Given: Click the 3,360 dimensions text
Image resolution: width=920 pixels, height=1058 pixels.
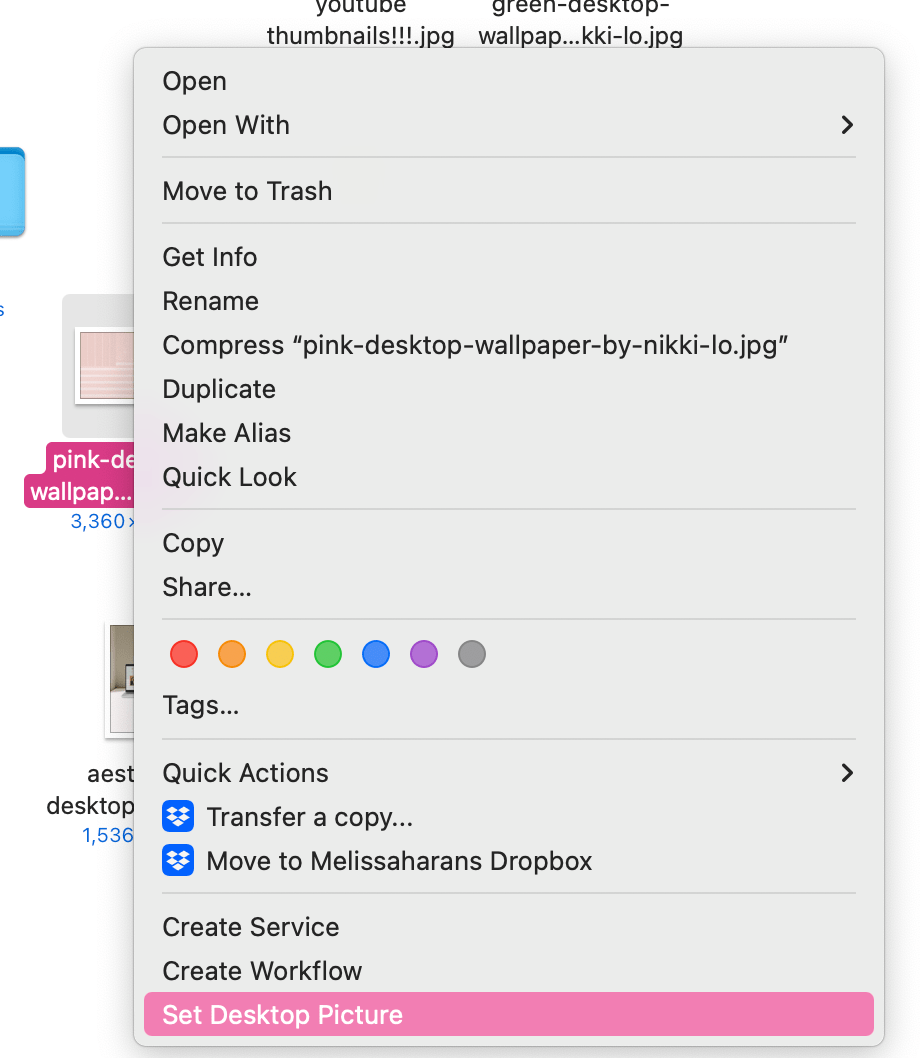Looking at the screenshot, I should (103, 522).
